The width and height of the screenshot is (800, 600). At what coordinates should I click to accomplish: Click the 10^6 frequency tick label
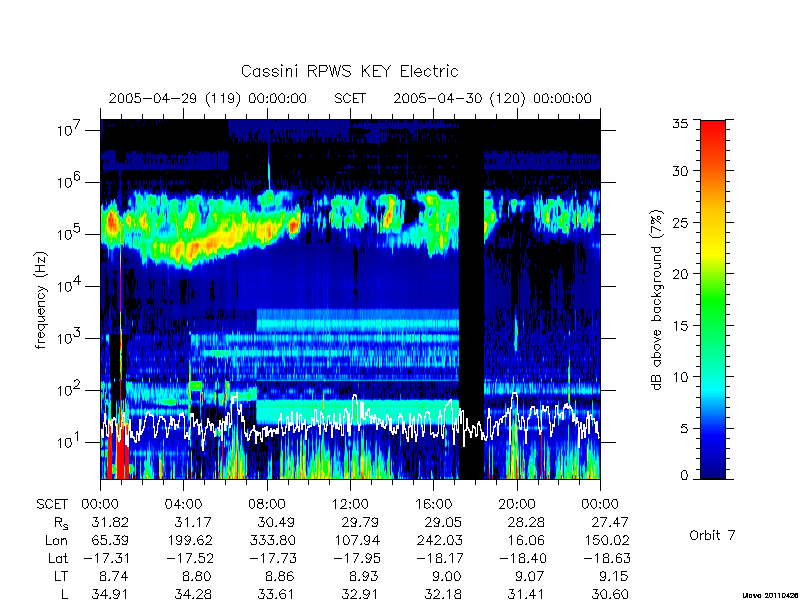click(x=70, y=182)
